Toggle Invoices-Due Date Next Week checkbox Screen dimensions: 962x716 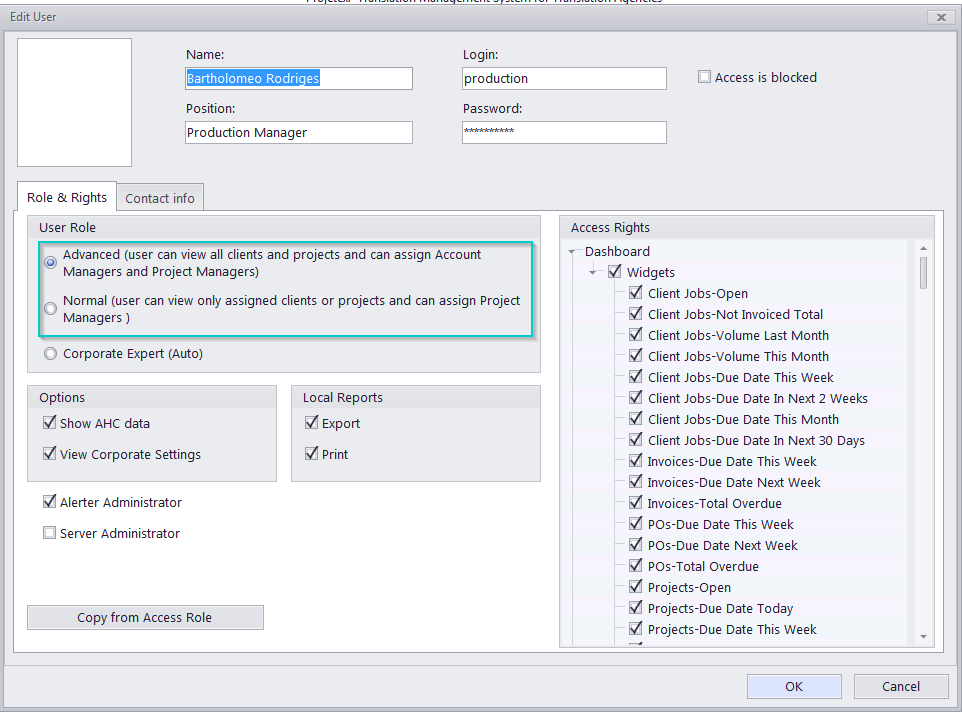[636, 482]
